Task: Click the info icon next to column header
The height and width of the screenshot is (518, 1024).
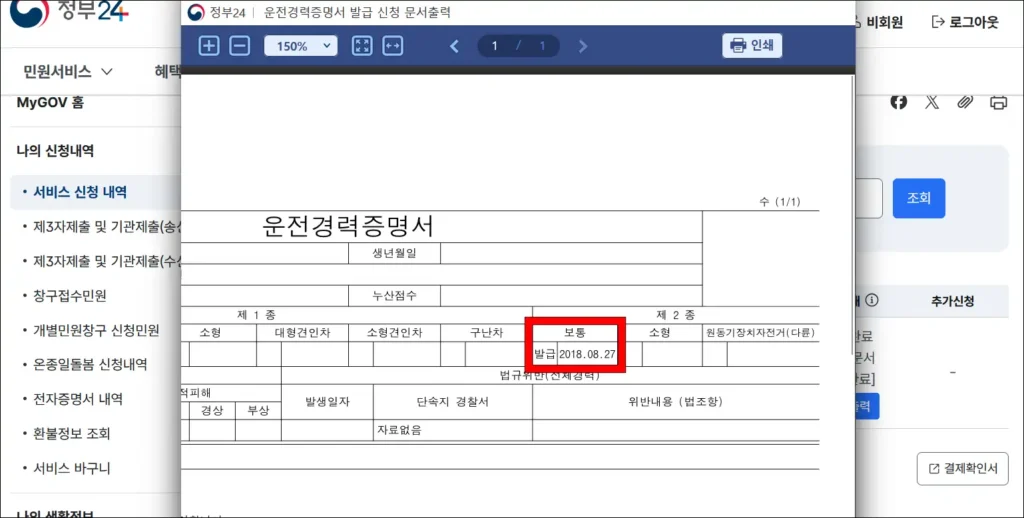Action: [872, 300]
